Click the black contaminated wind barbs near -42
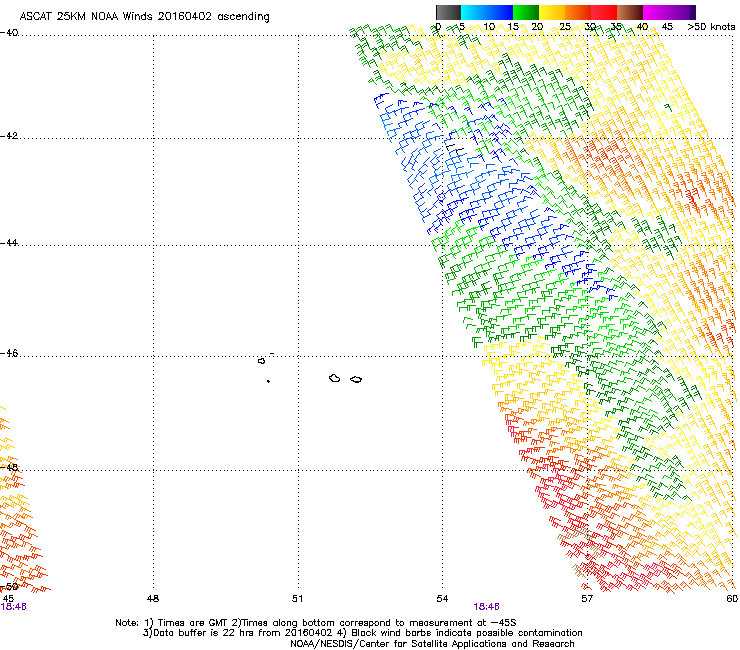Image resolution: width=740 pixels, height=650 pixels. [455, 149]
